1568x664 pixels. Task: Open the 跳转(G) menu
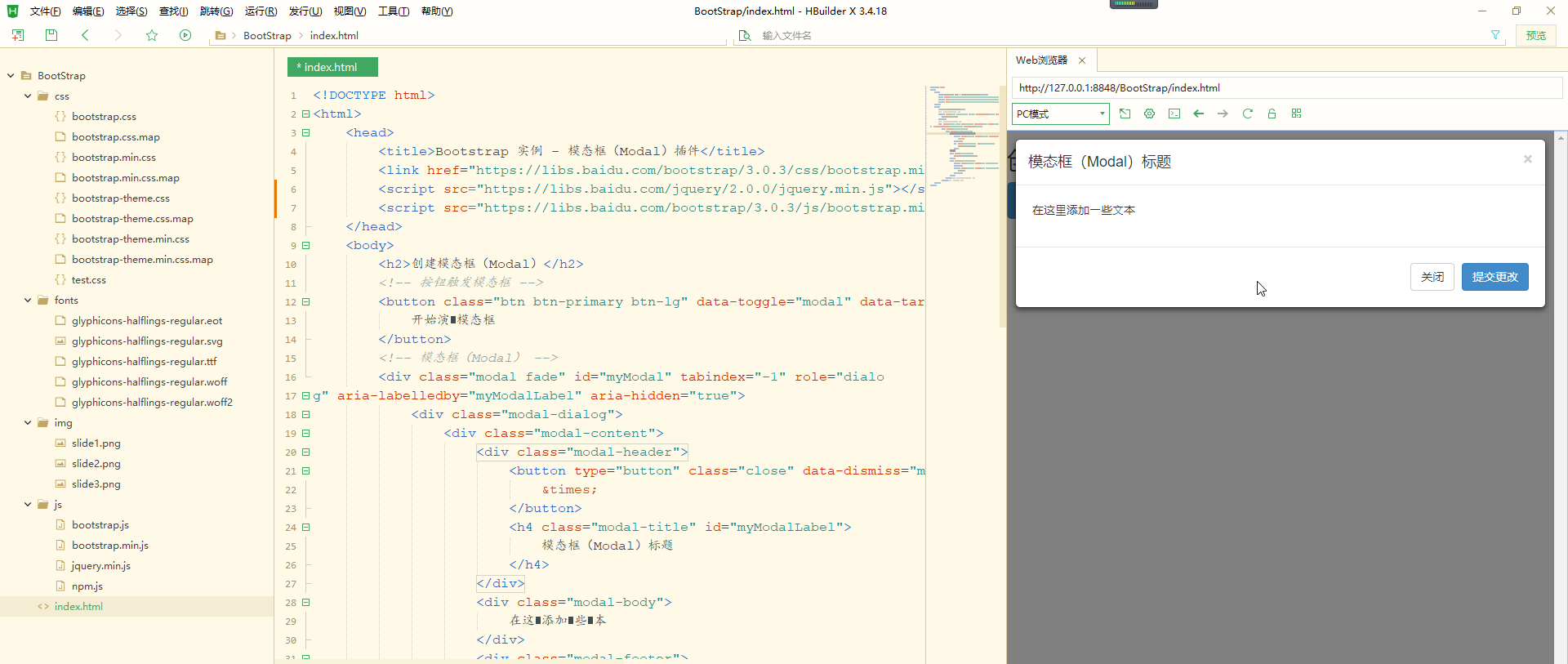pos(216,11)
